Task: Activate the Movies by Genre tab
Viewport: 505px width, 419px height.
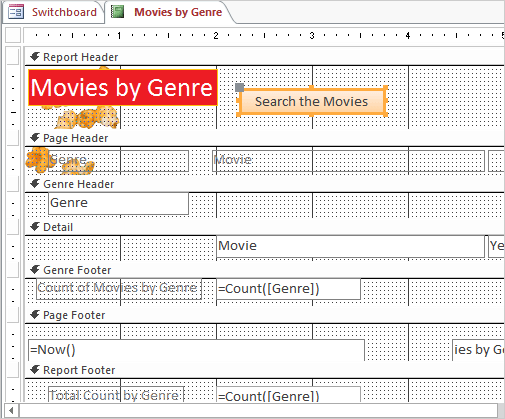Action: [168, 12]
